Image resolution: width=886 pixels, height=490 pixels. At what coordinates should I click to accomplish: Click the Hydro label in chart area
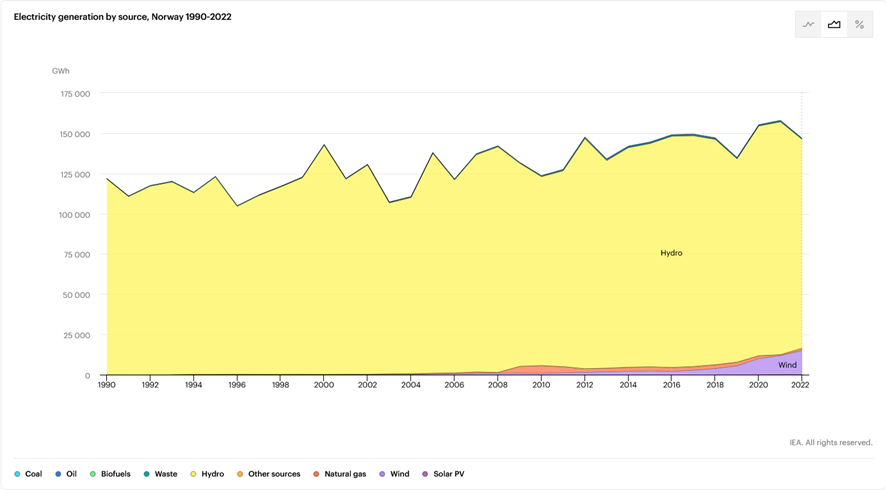671,253
